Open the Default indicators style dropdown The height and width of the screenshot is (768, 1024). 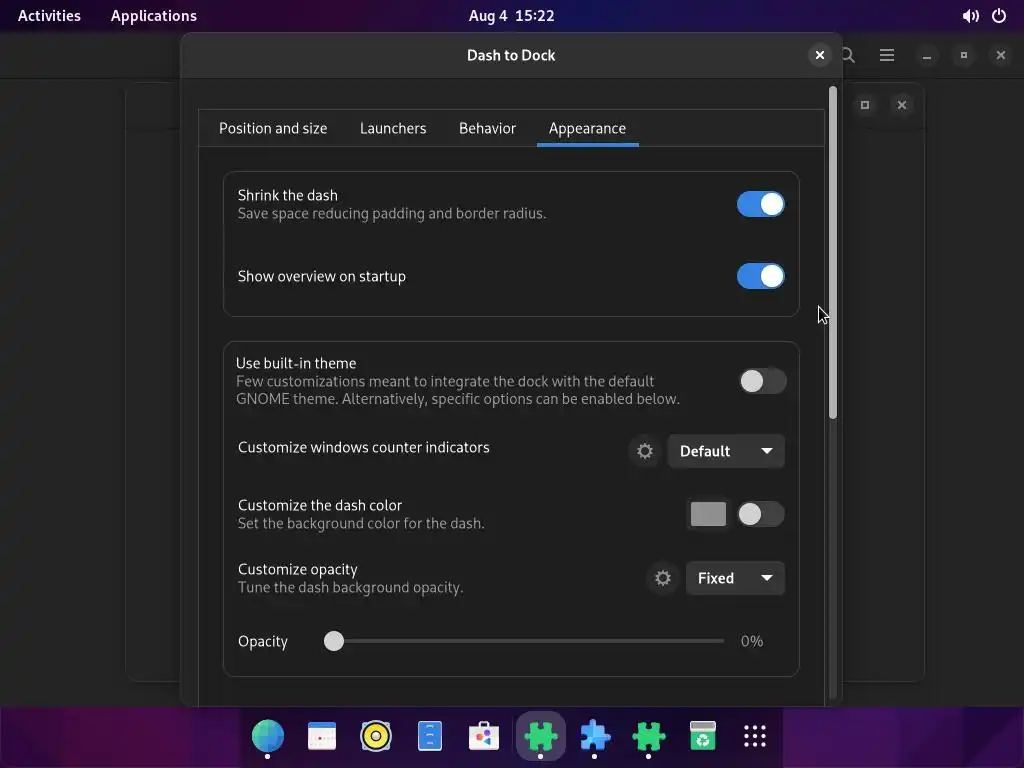click(x=726, y=451)
